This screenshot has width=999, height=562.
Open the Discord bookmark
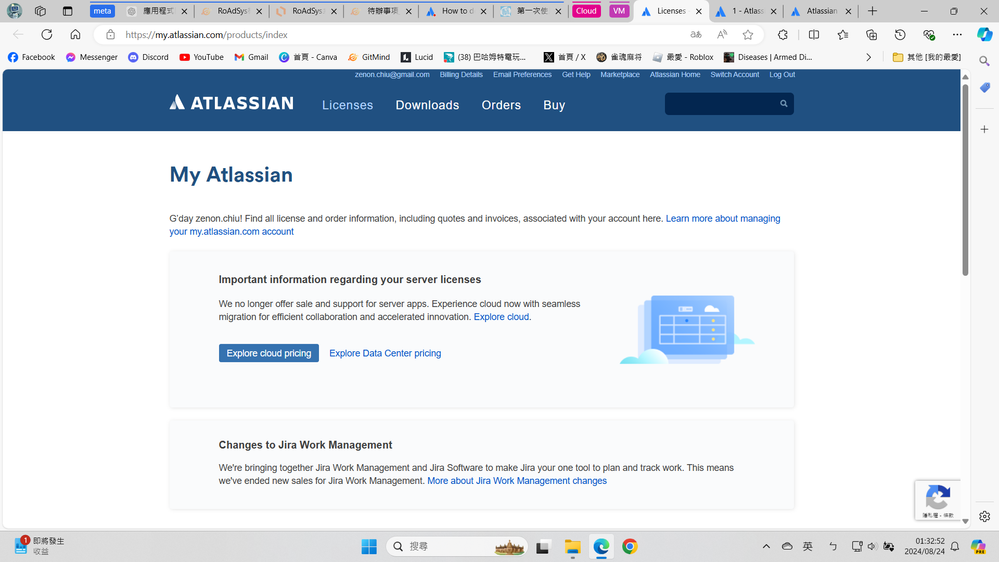click(148, 57)
